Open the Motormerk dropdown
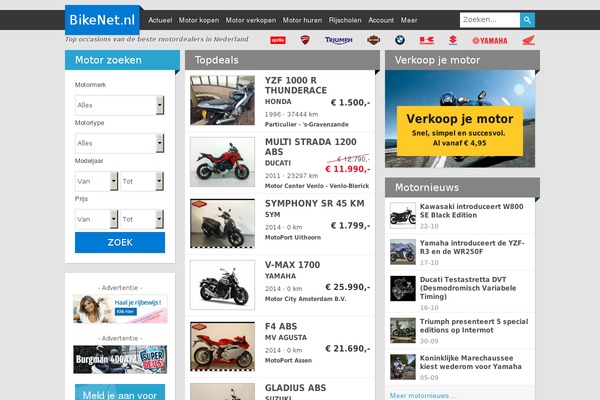The width and height of the screenshot is (600, 400). coord(120,105)
